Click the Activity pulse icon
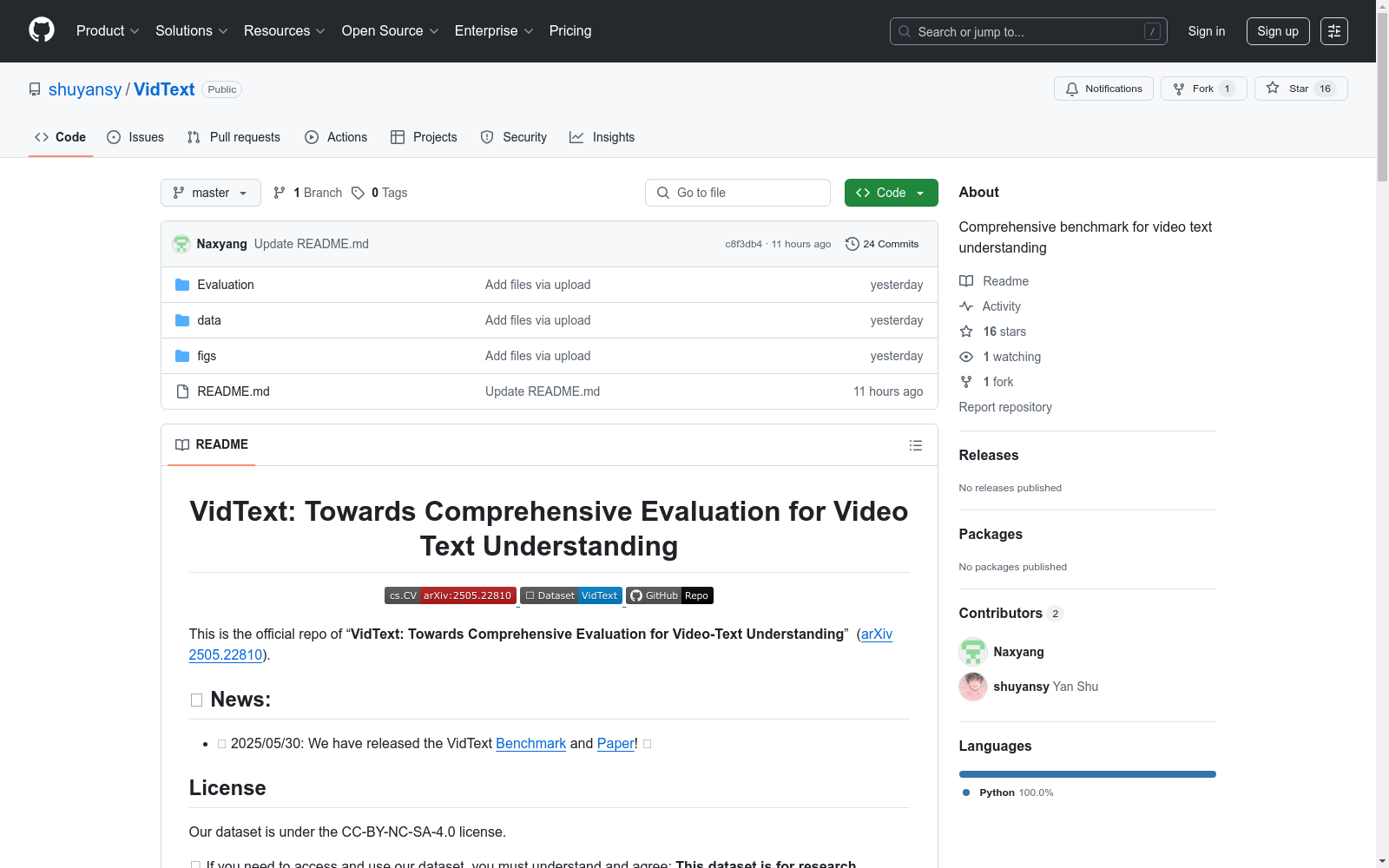This screenshot has width=1389, height=868. pyautogui.click(x=966, y=306)
